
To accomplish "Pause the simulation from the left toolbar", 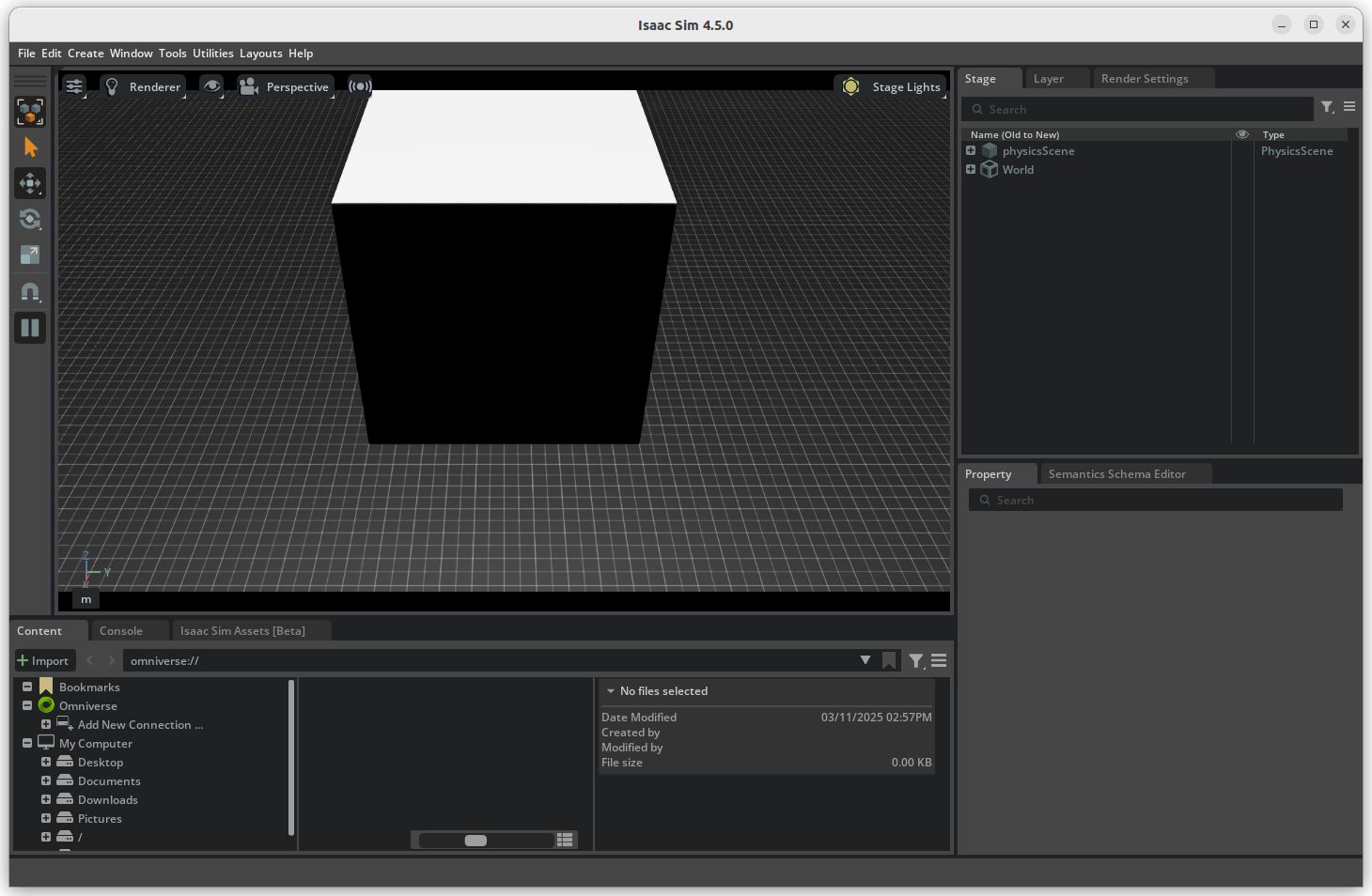I will click(30, 328).
